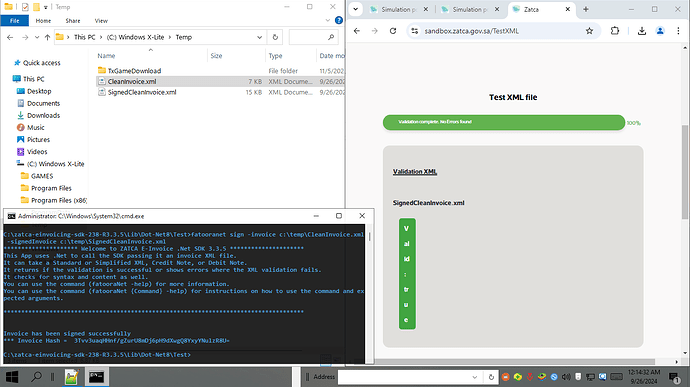
Task: Open Explorer help question mark icon
Action: point(338,20)
